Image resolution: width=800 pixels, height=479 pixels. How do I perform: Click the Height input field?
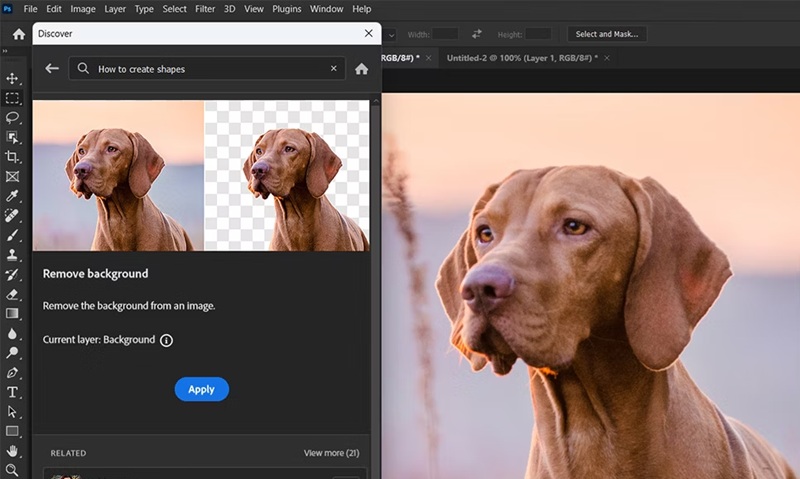click(538, 34)
